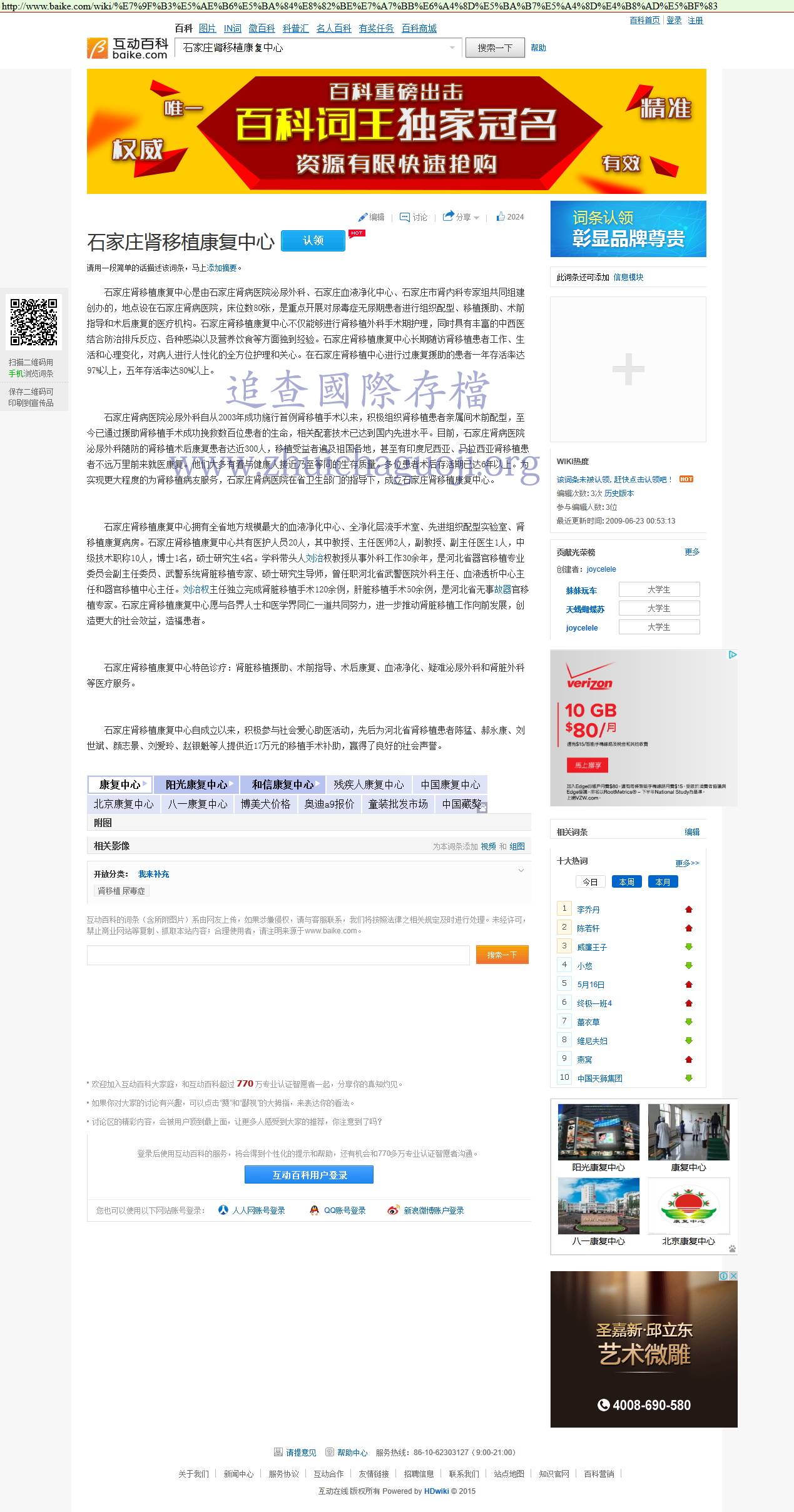Open the 图片 menu in top navigation
Image resolution: width=794 pixels, height=1512 pixels.
[x=207, y=28]
